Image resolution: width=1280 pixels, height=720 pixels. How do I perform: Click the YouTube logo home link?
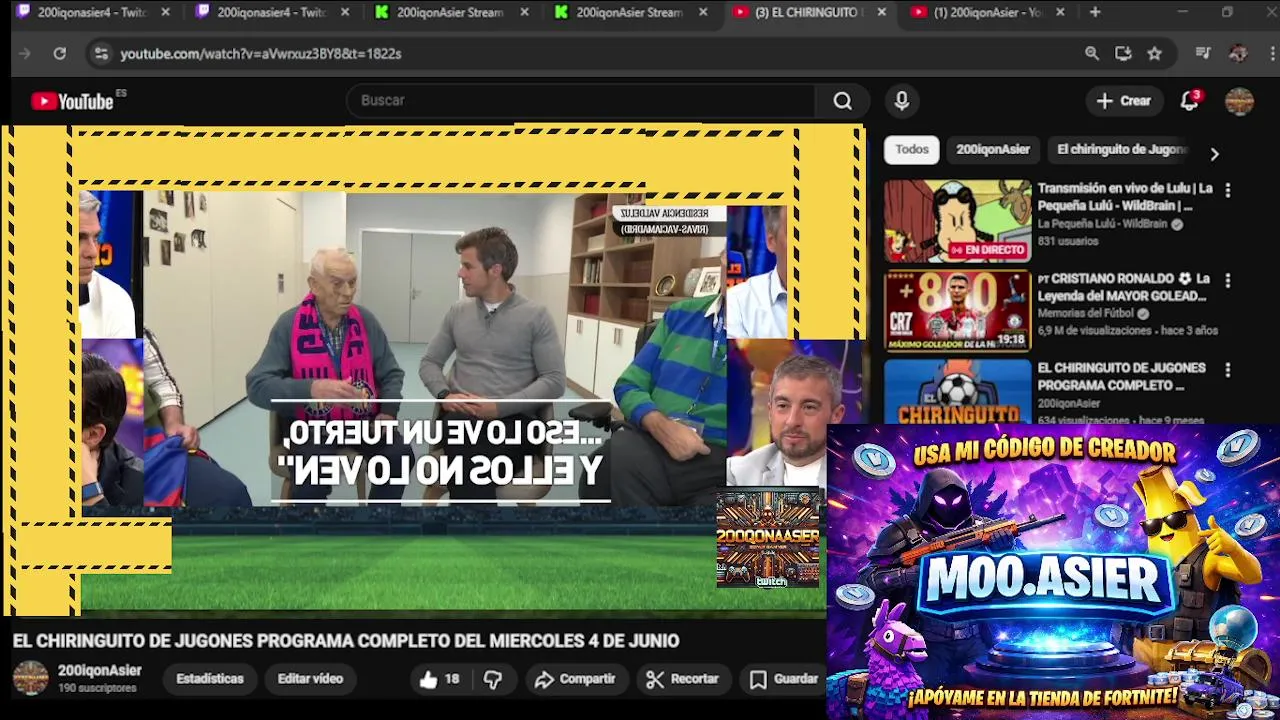(72, 101)
